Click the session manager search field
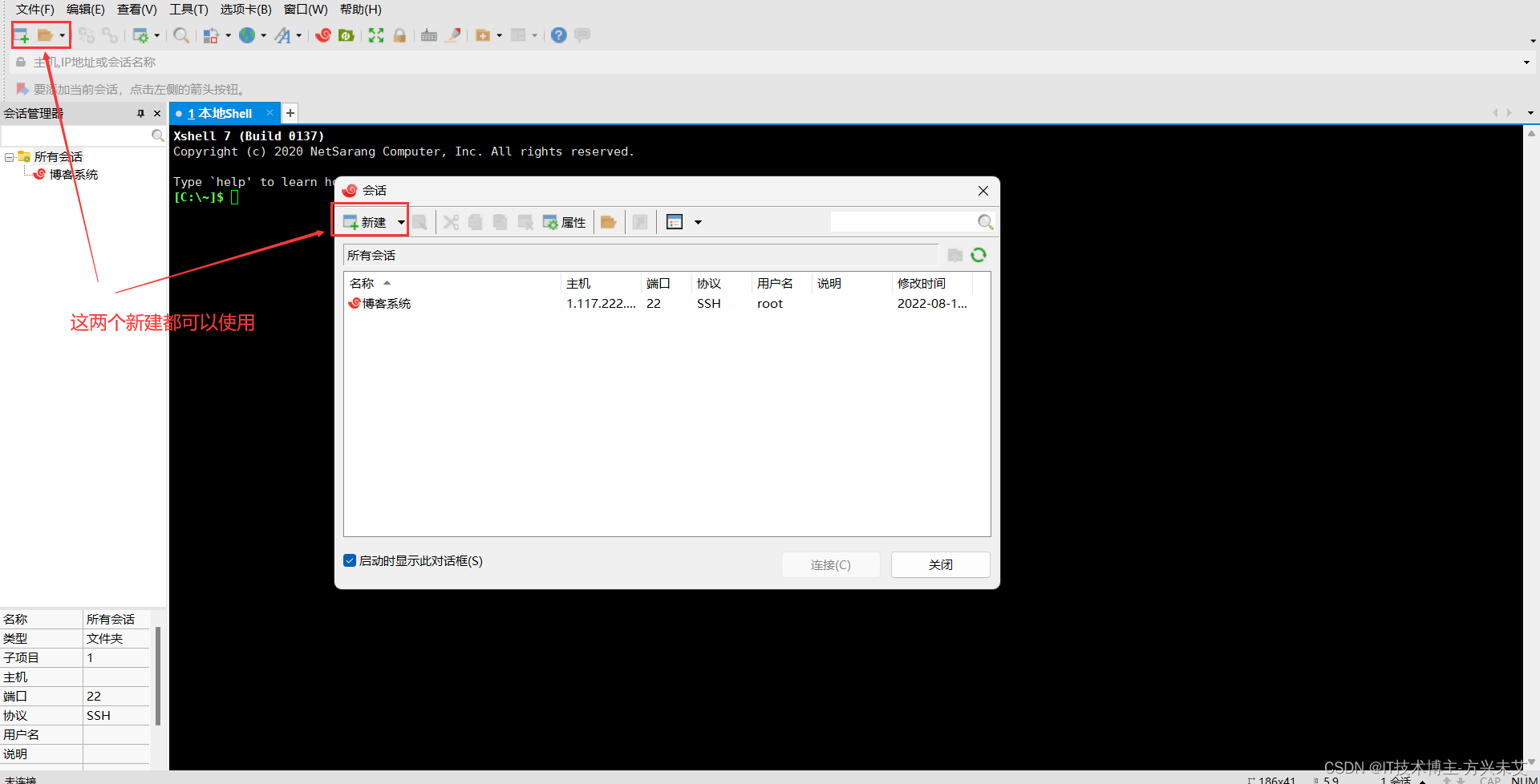 (x=76, y=135)
